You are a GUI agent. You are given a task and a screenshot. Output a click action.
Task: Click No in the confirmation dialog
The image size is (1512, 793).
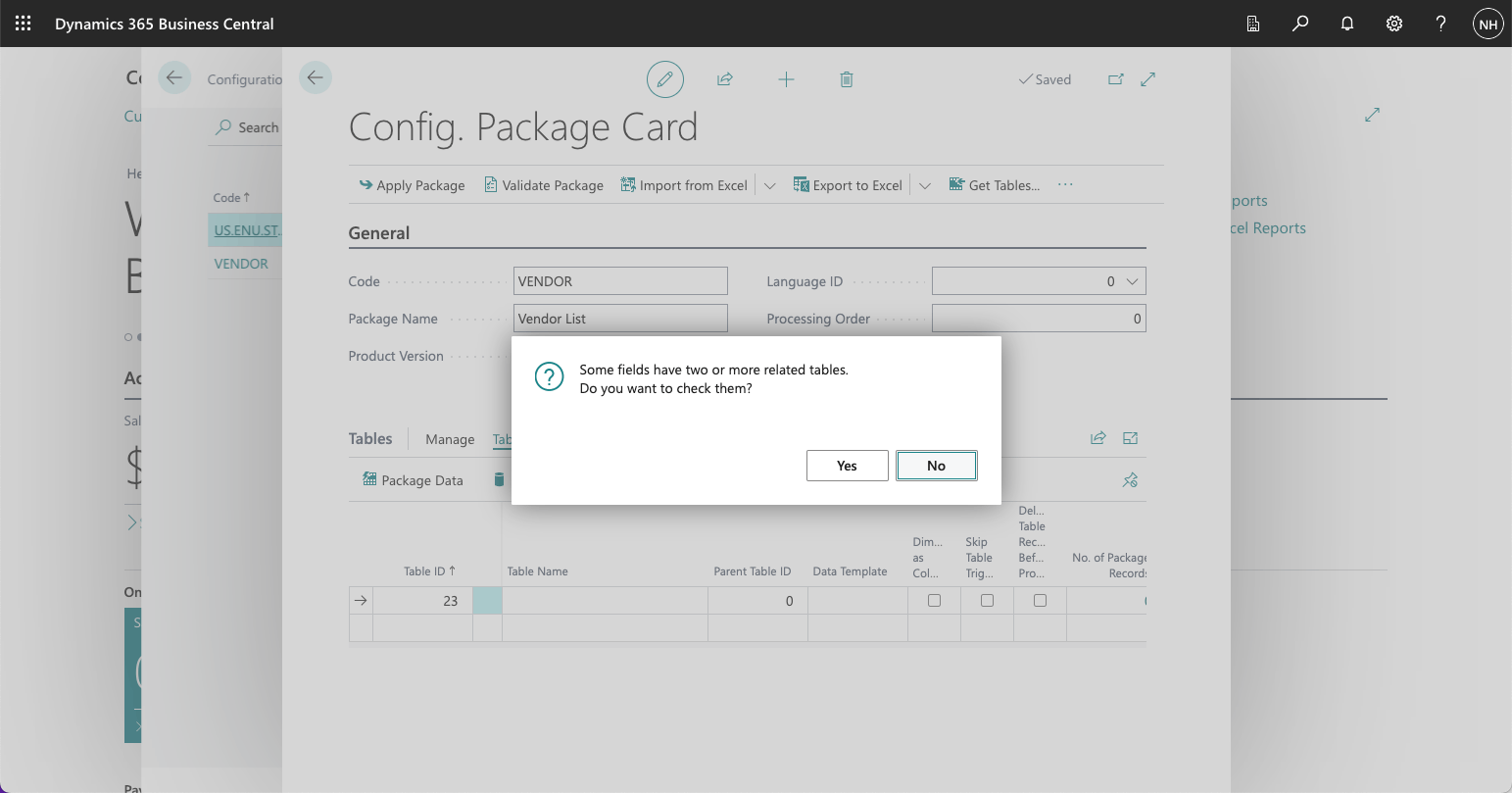point(936,466)
